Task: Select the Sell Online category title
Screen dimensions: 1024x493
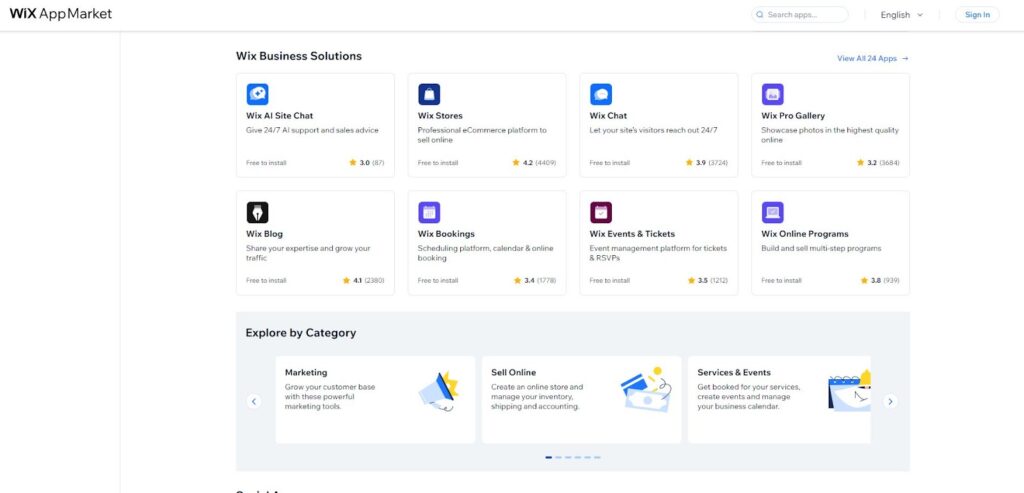Action: pos(513,372)
